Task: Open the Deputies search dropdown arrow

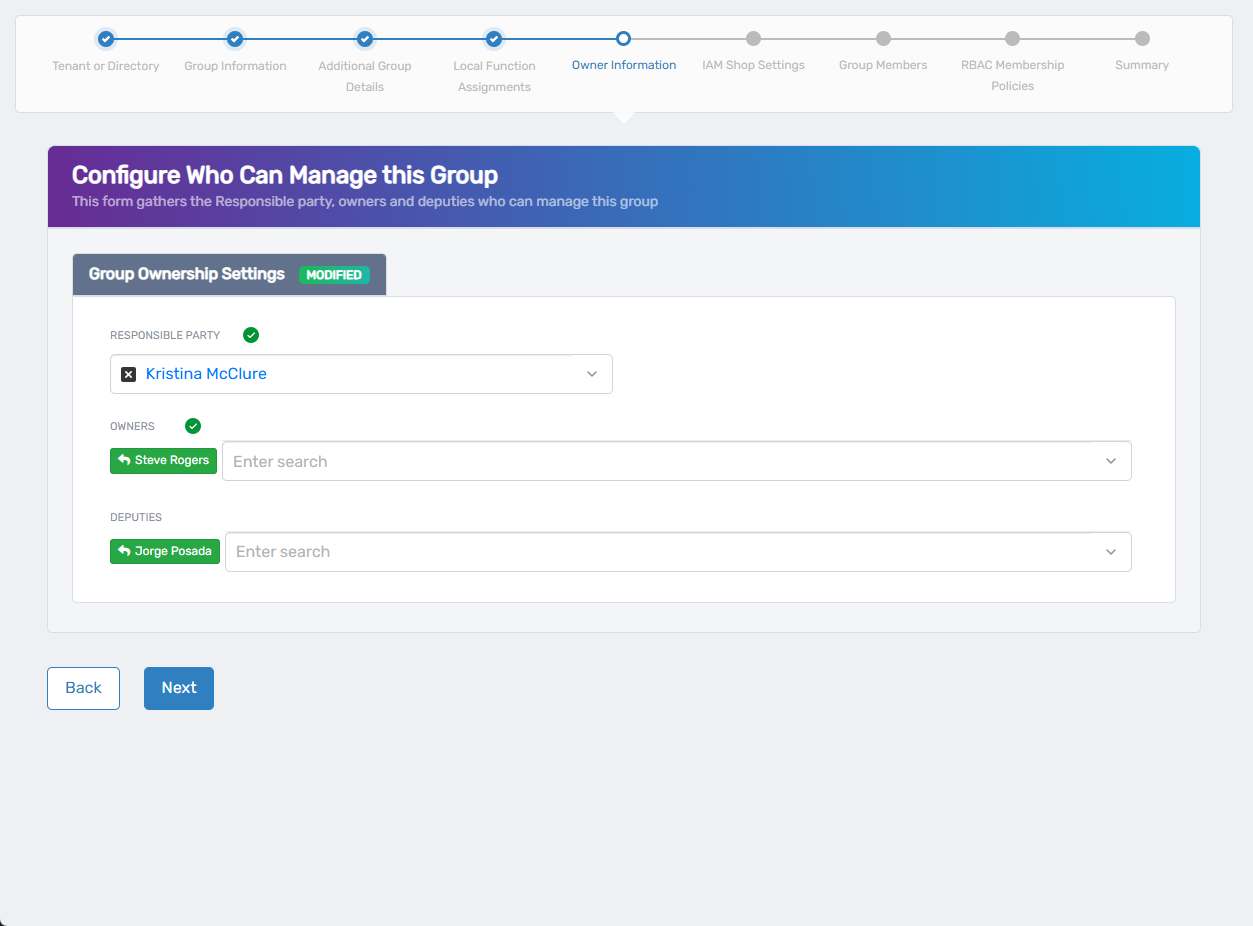Action: [1111, 552]
